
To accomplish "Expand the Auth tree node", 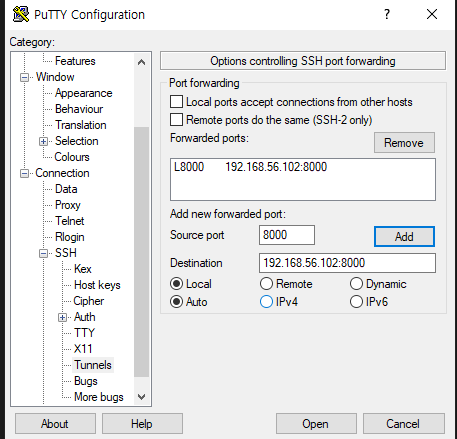I will point(62,317).
